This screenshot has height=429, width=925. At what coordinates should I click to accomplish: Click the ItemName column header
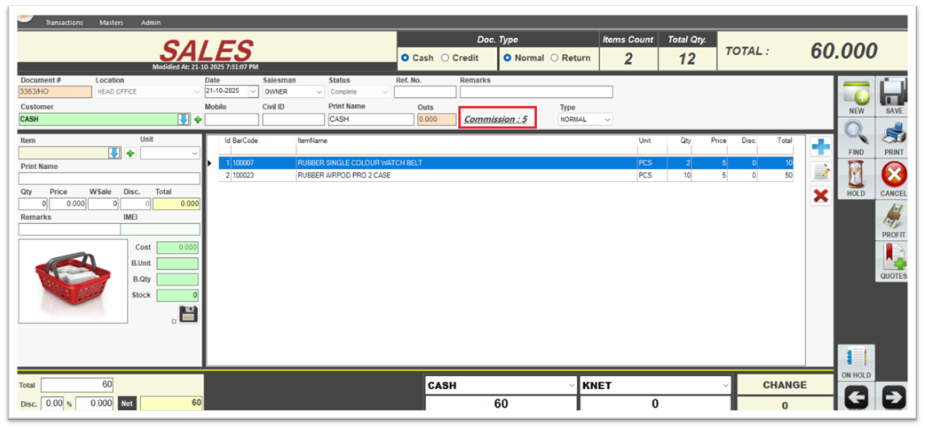[313, 141]
